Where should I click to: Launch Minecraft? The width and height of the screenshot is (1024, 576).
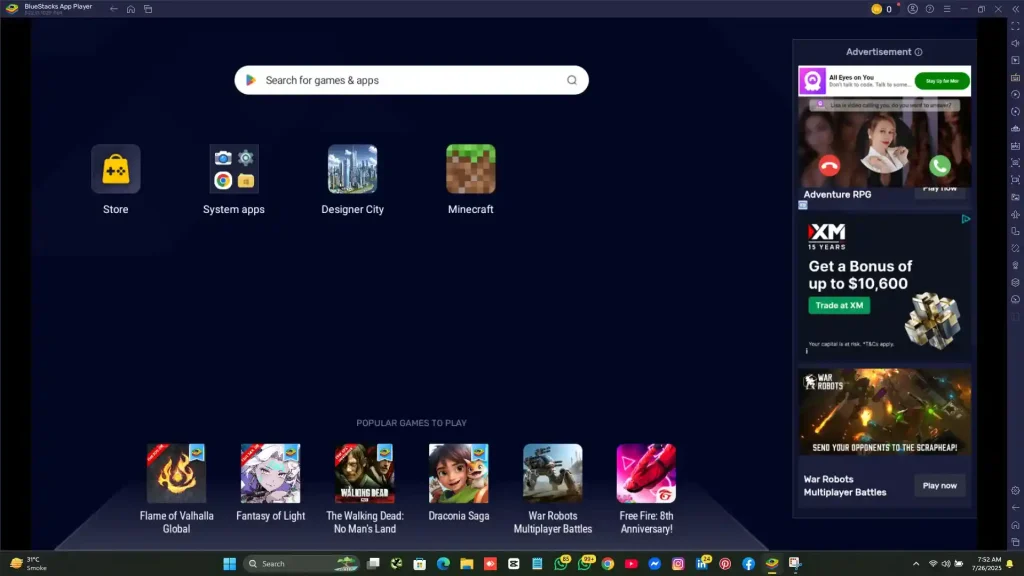coord(471,169)
